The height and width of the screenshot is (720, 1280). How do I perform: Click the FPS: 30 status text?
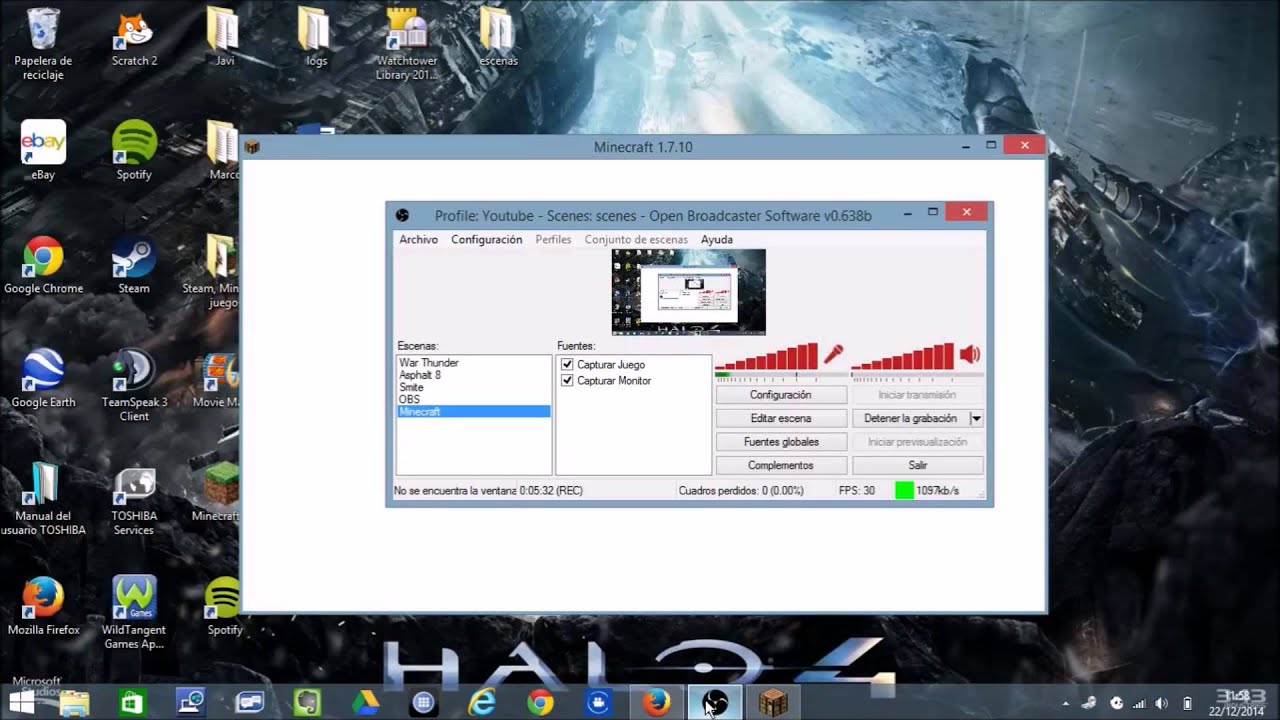[856, 491]
